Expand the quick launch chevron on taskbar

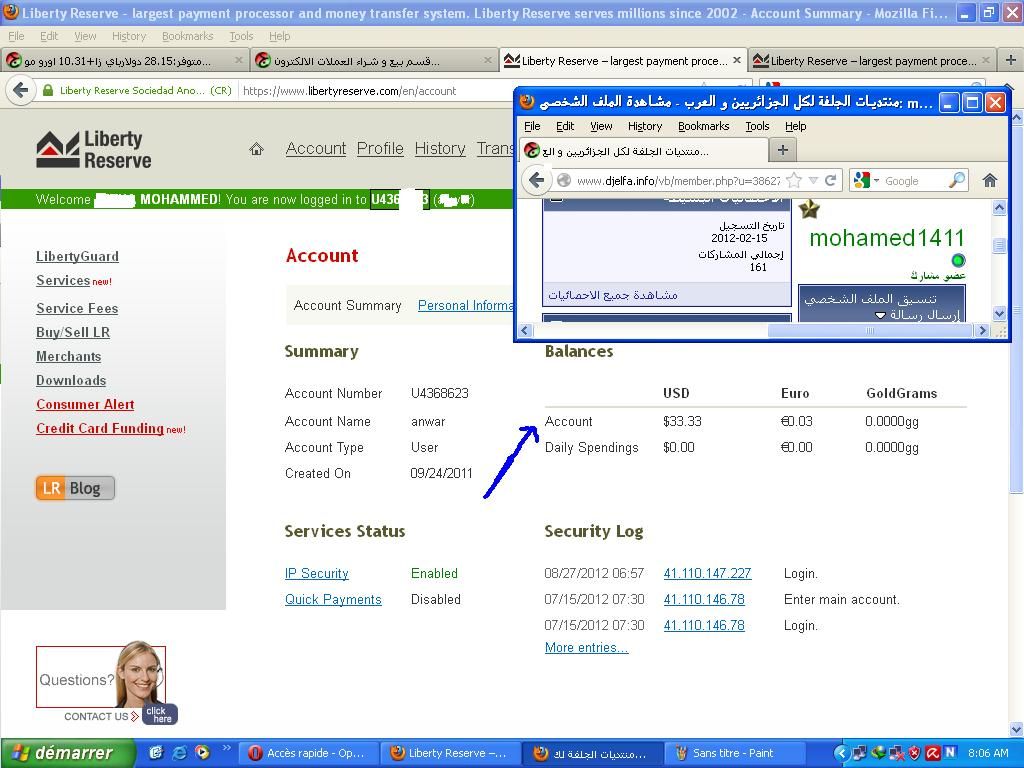coord(226,748)
